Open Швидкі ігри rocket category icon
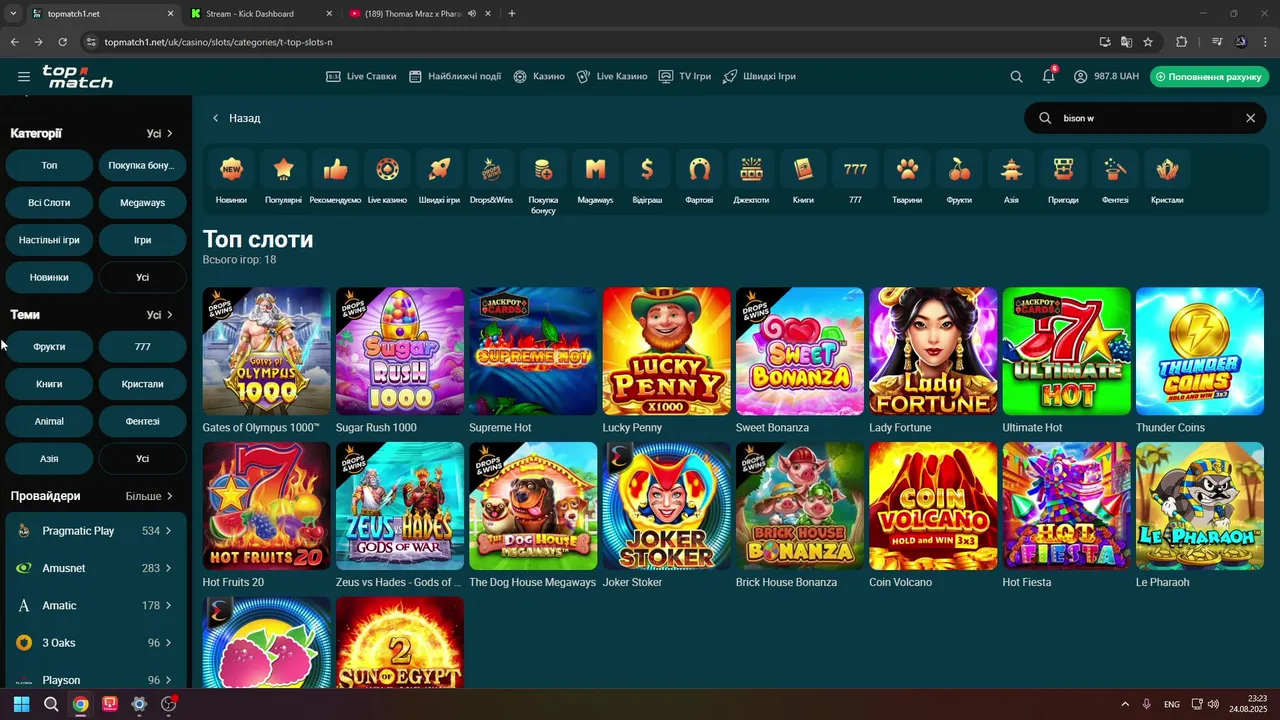 tap(439, 169)
